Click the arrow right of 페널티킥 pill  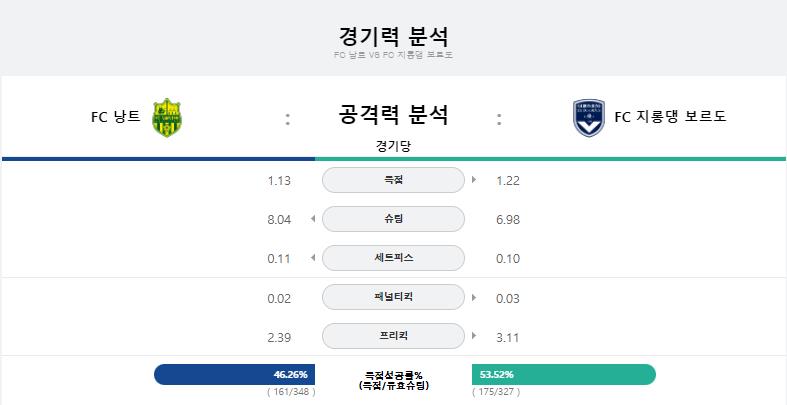tap(474, 297)
